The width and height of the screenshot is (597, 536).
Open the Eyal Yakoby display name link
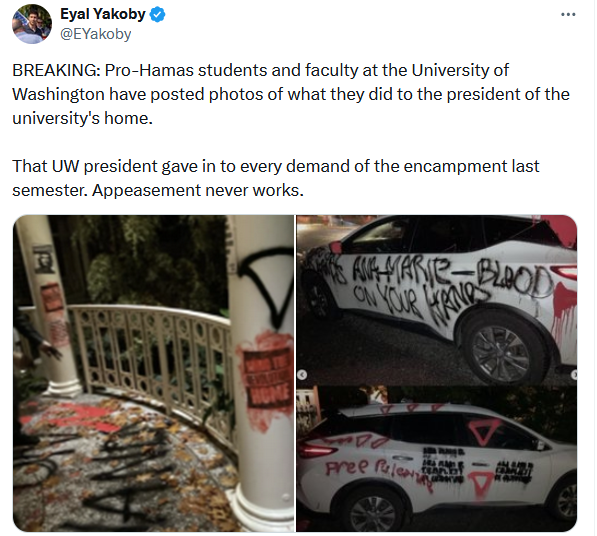[103, 14]
